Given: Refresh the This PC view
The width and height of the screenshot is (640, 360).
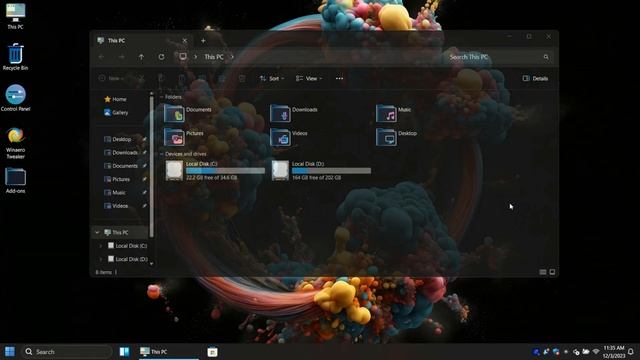Looking at the screenshot, I should coord(161,57).
